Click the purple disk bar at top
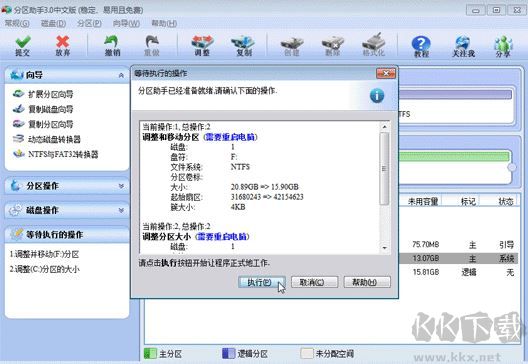Viewport: 528px width, 364px height. click(455, 94)
